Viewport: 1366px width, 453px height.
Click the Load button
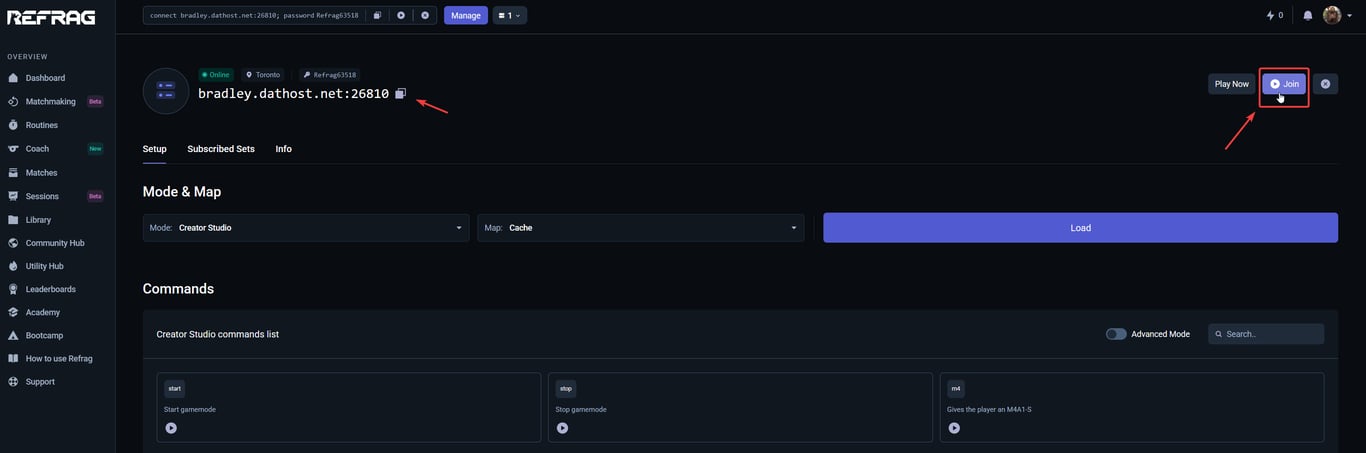[1080, 228]
